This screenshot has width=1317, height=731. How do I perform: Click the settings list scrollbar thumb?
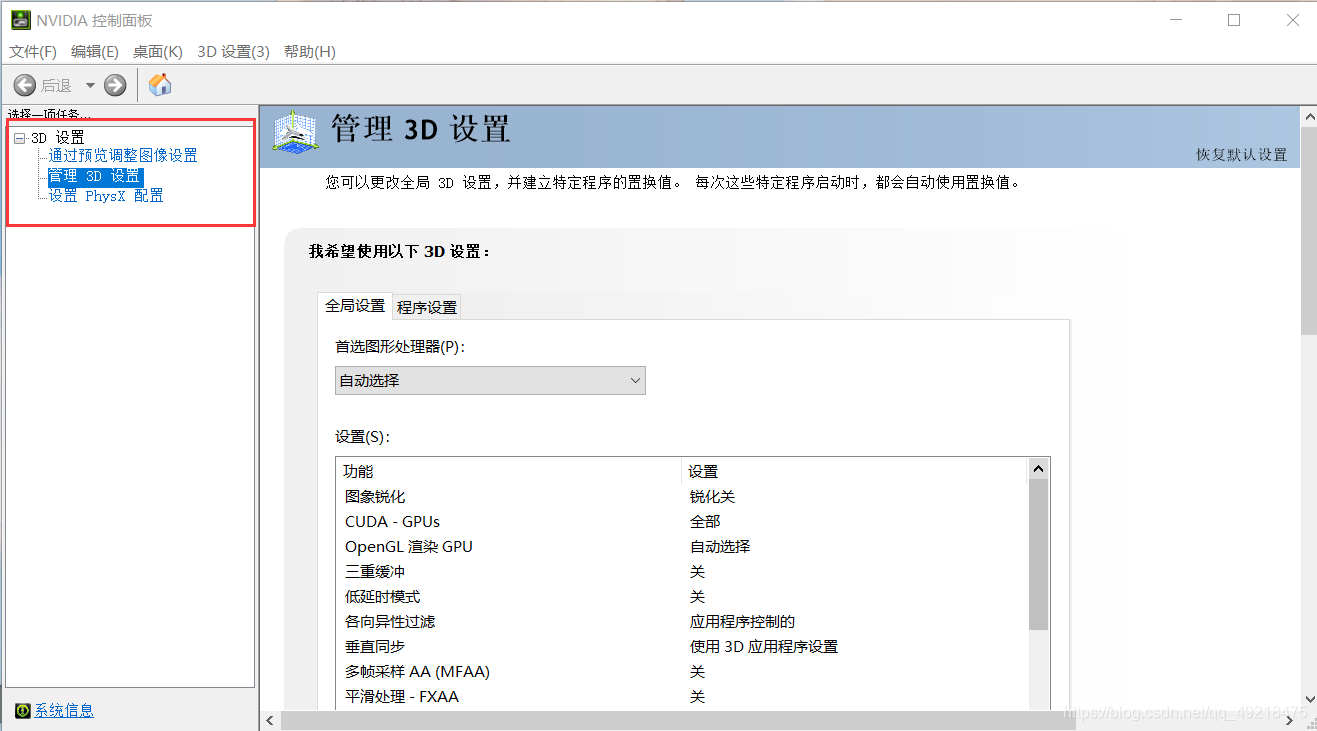pyautogui.click(x=1038, y=555)
